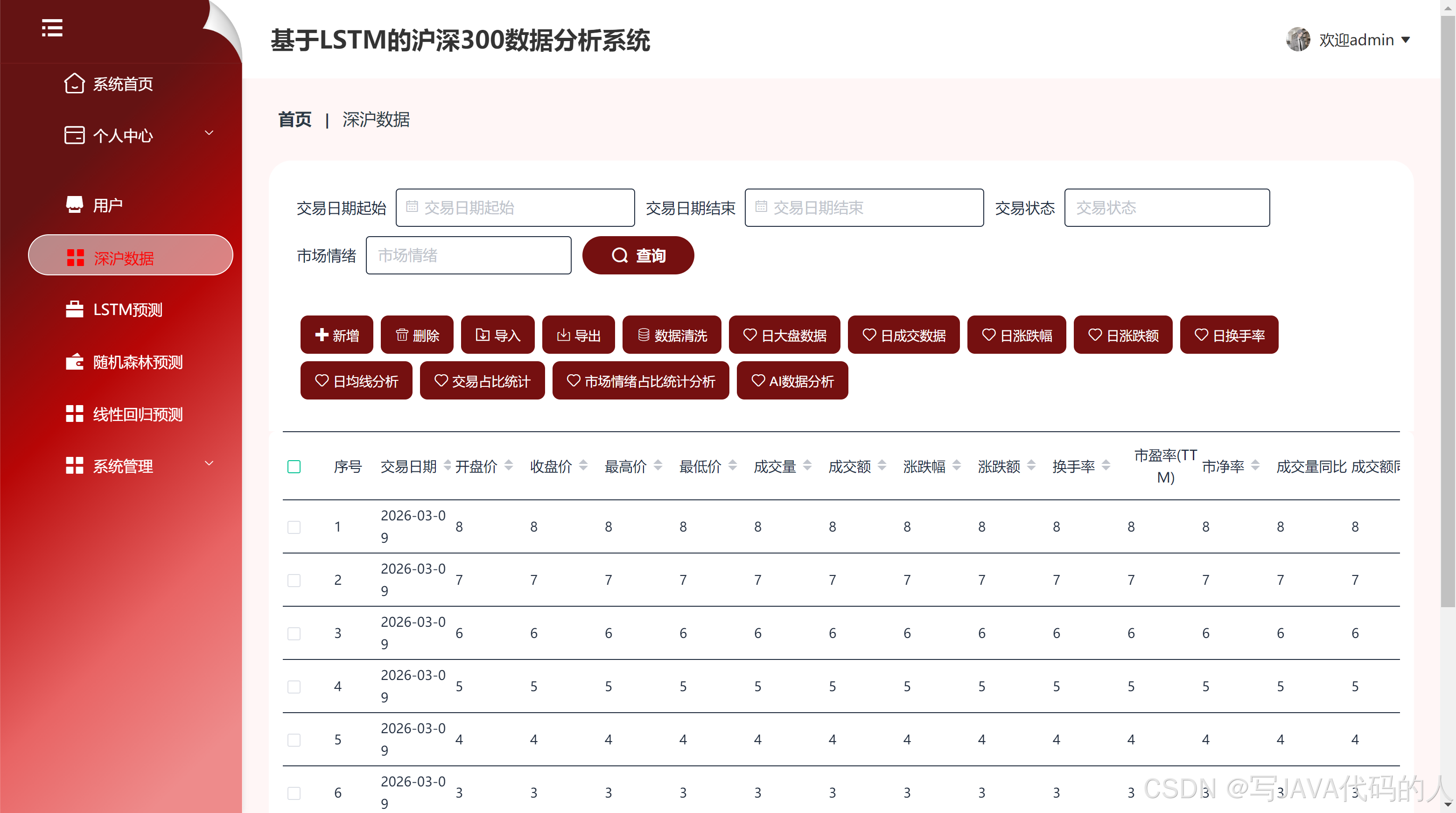This screenshot has height=813, width=1456.
Task: Click the heart icon on 交易占比统计
Action: tap(441, 380)
